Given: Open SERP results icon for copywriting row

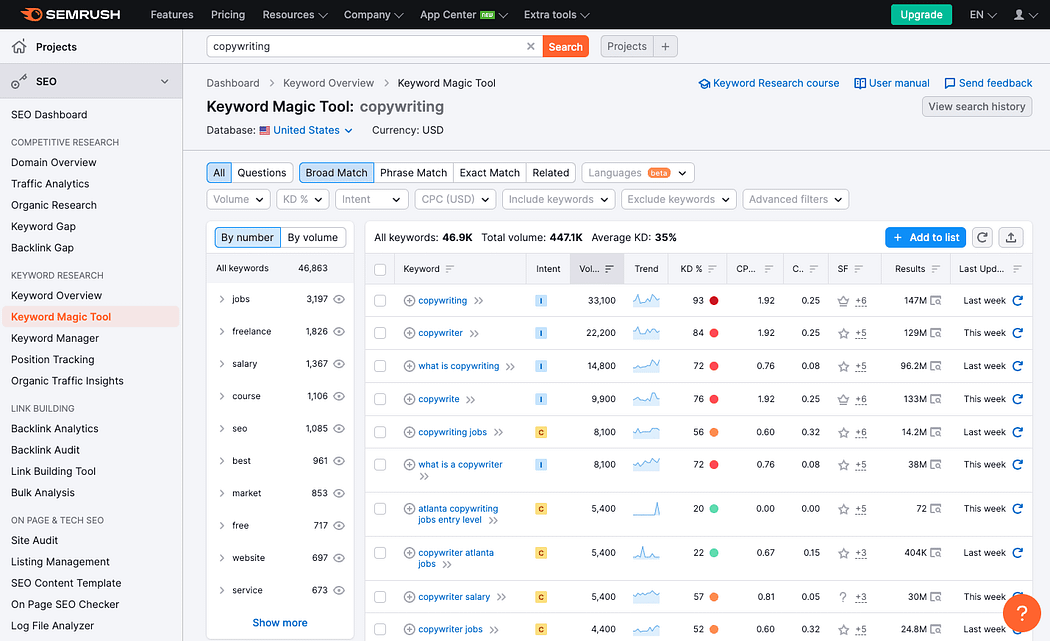Looking at the screenshot, I should [x=935, y=301].
